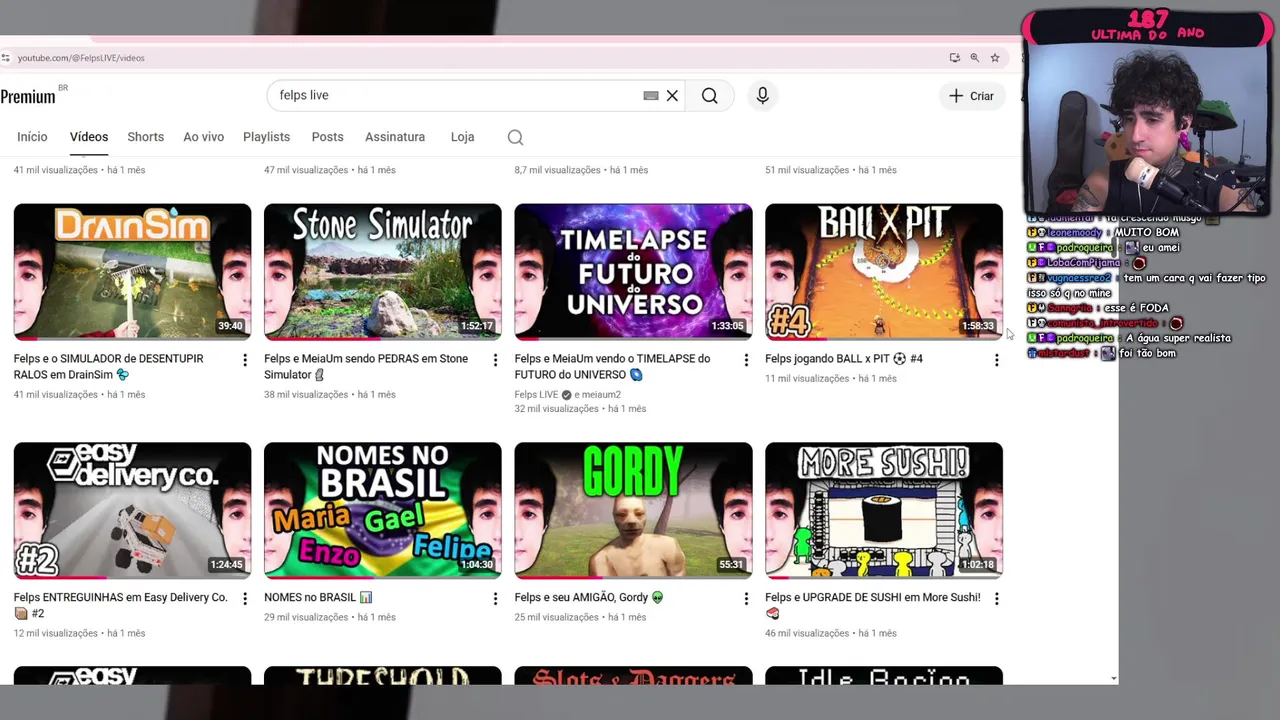The height and width of the screenshot is (720, 1280).
Task: Open title 'NOMES no BRASIL'
Action: coord(318,597)
